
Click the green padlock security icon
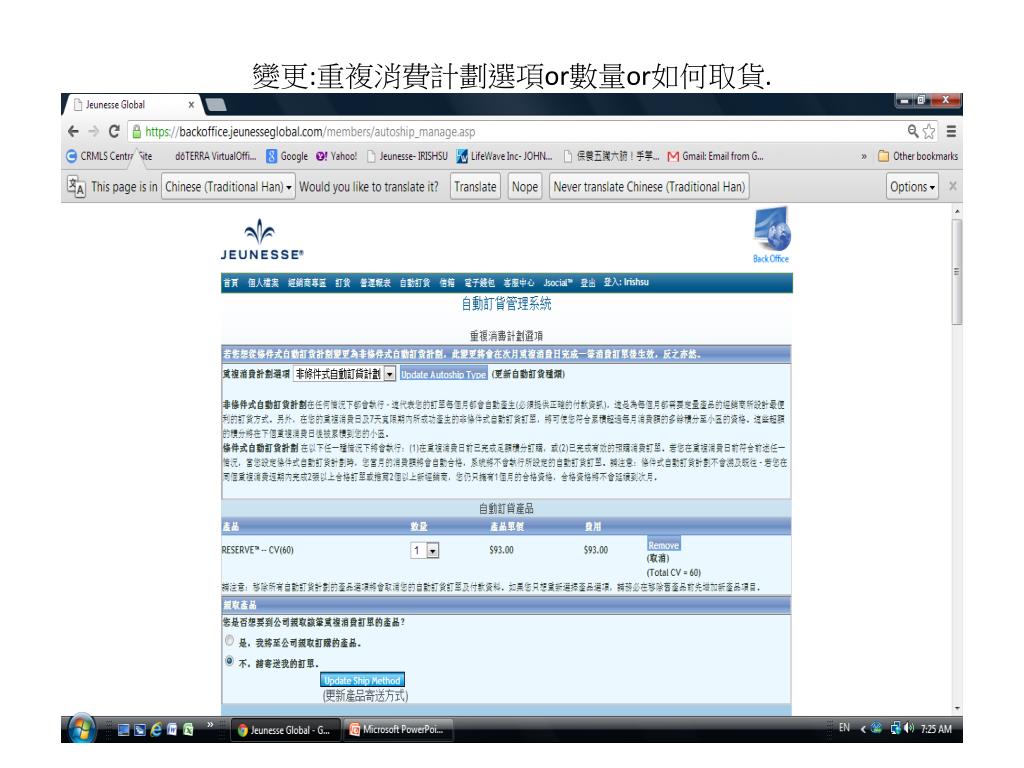click(136, 132)
